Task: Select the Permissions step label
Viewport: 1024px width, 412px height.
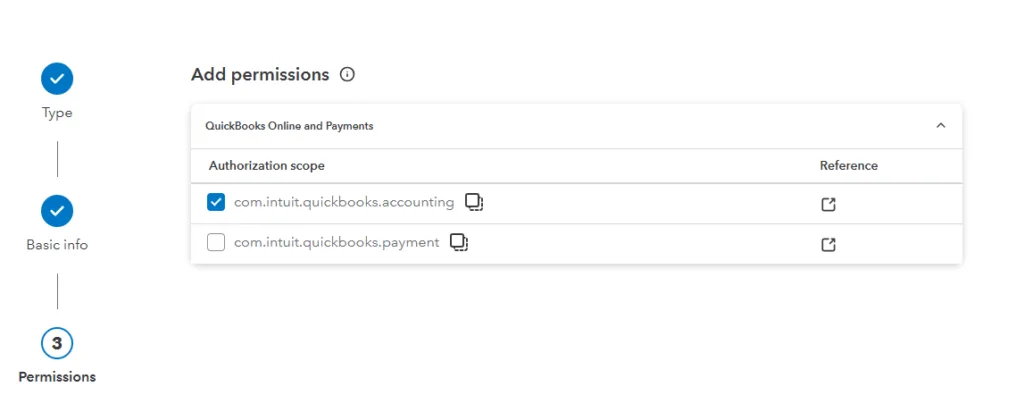Action: 57,377
